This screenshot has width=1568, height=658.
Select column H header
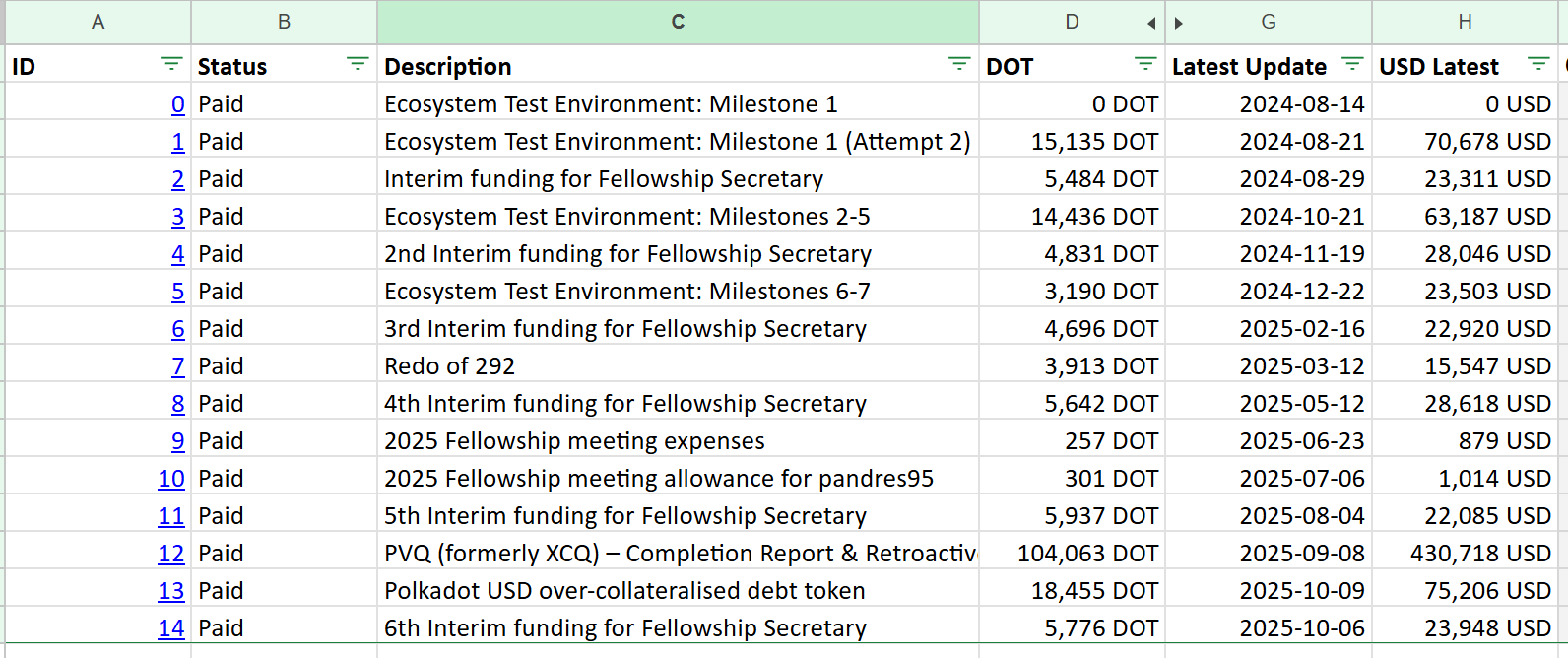[1465, 22]
